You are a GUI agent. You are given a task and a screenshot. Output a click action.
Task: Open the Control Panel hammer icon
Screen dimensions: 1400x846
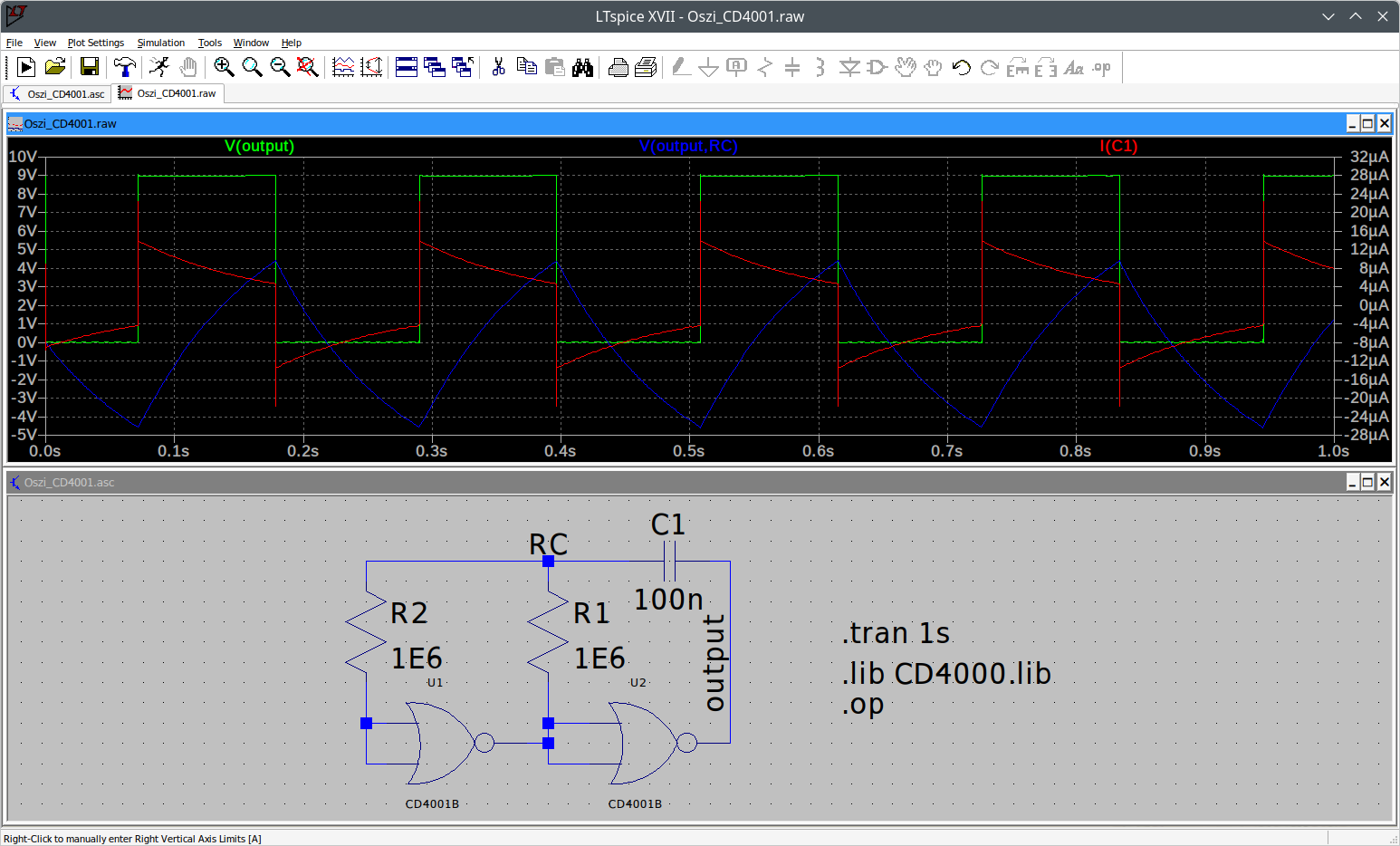click(124, 67)
